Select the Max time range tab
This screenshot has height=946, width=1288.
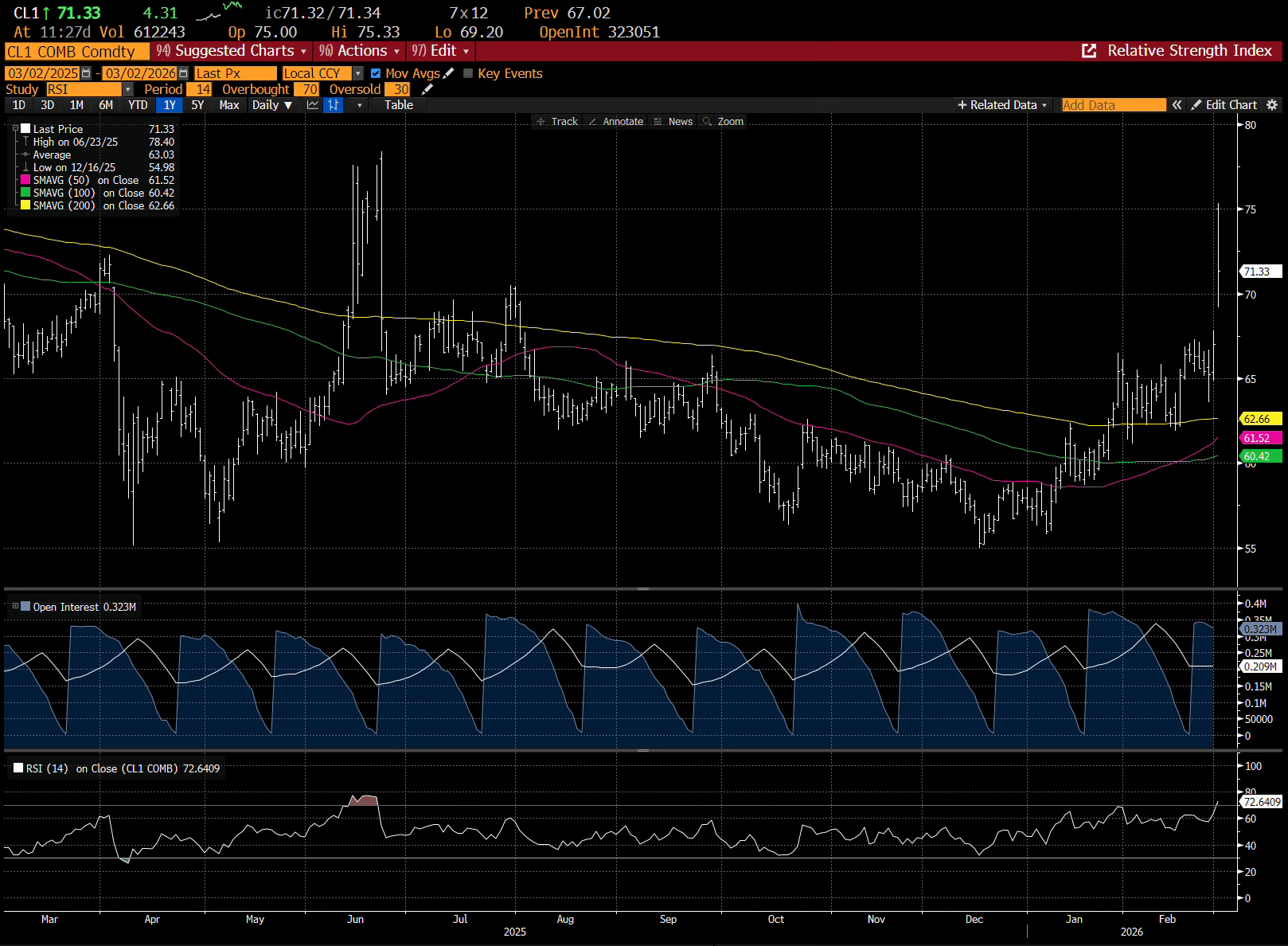229,105
